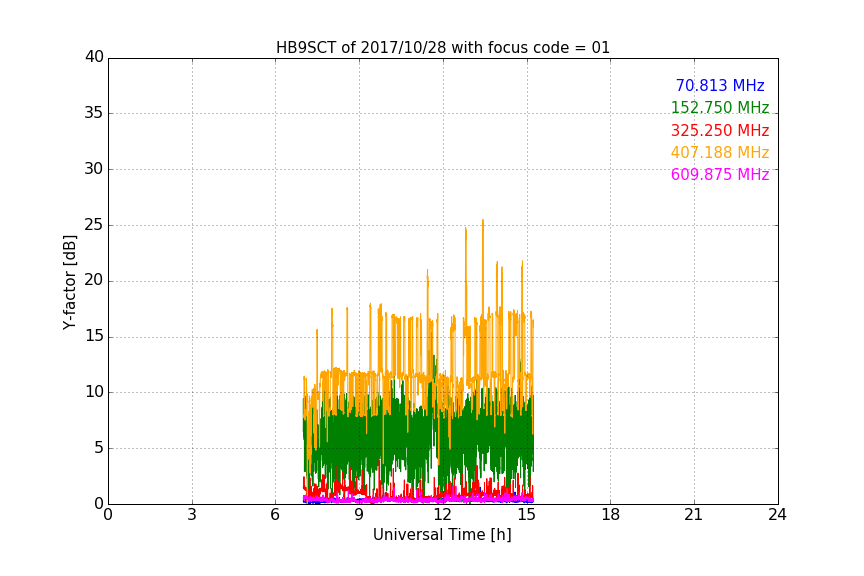
Task: Click the x-axis tick label 12
Action: pos(442,515)
